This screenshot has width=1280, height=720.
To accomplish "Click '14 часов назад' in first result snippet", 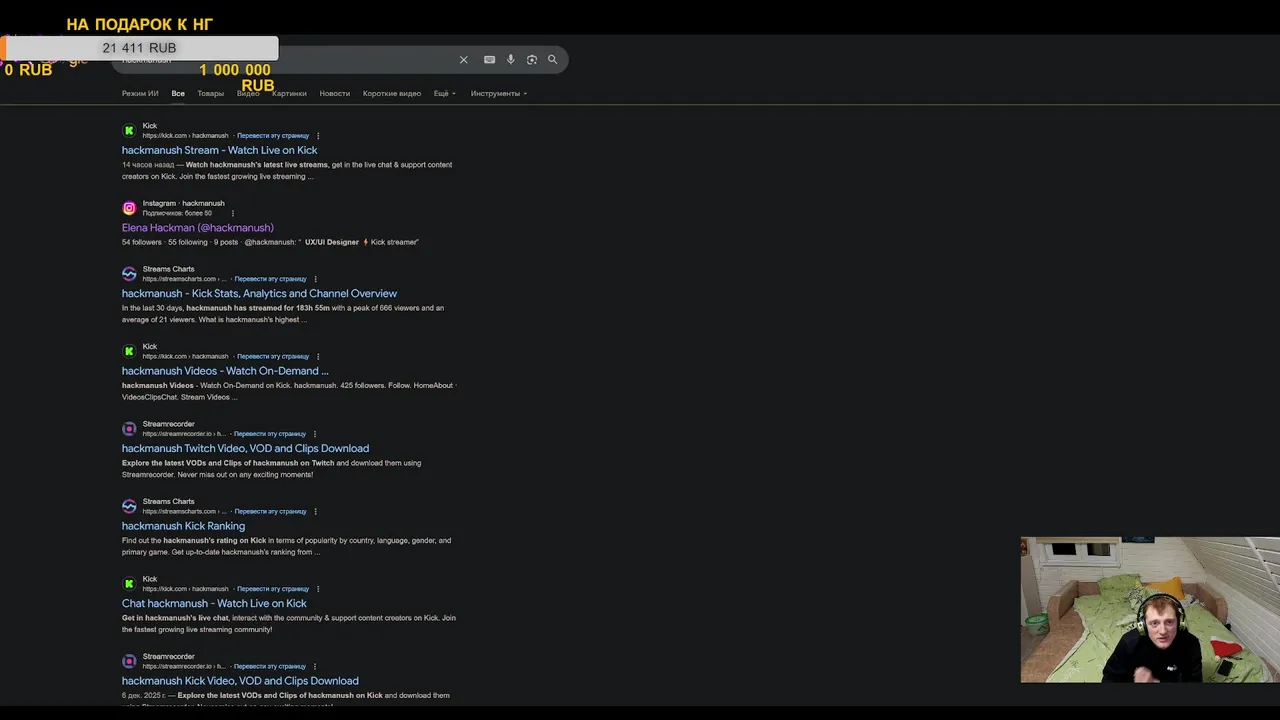I will point(148,165).
